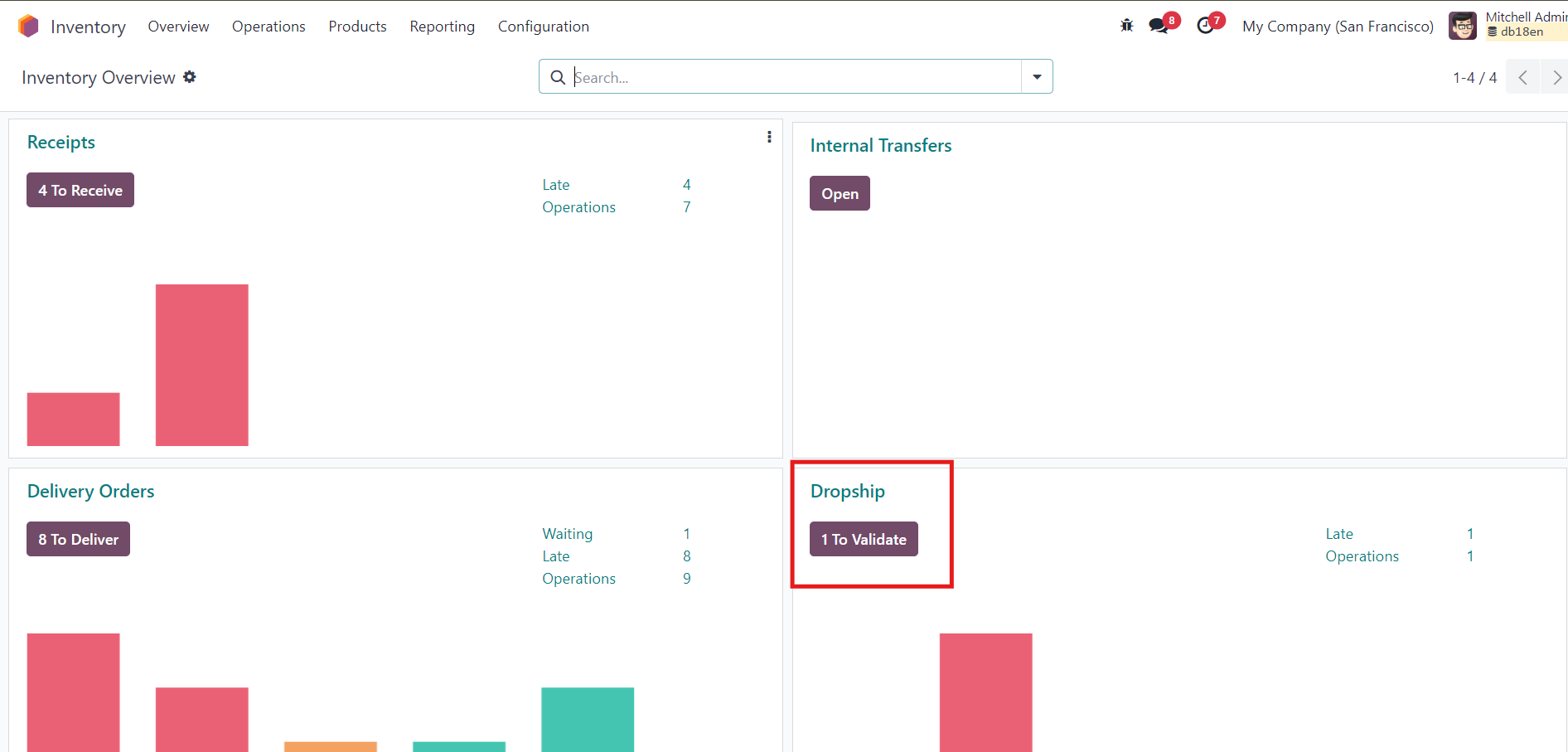Open the Late delivery orders link
The width and height of the screenshot is (1568, 752).
(x=556, y=556)
